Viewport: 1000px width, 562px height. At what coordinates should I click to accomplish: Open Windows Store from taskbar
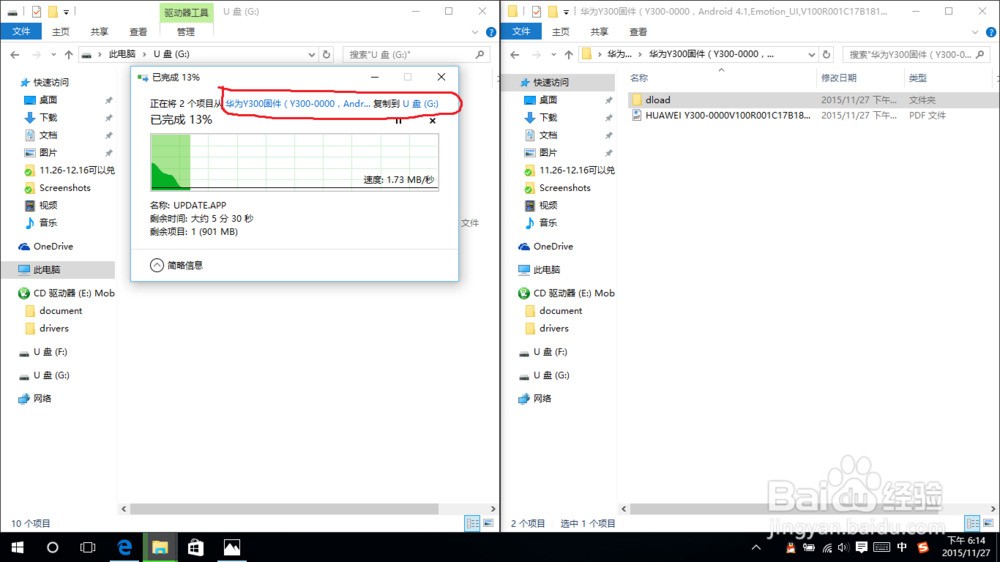click(196, 547)
